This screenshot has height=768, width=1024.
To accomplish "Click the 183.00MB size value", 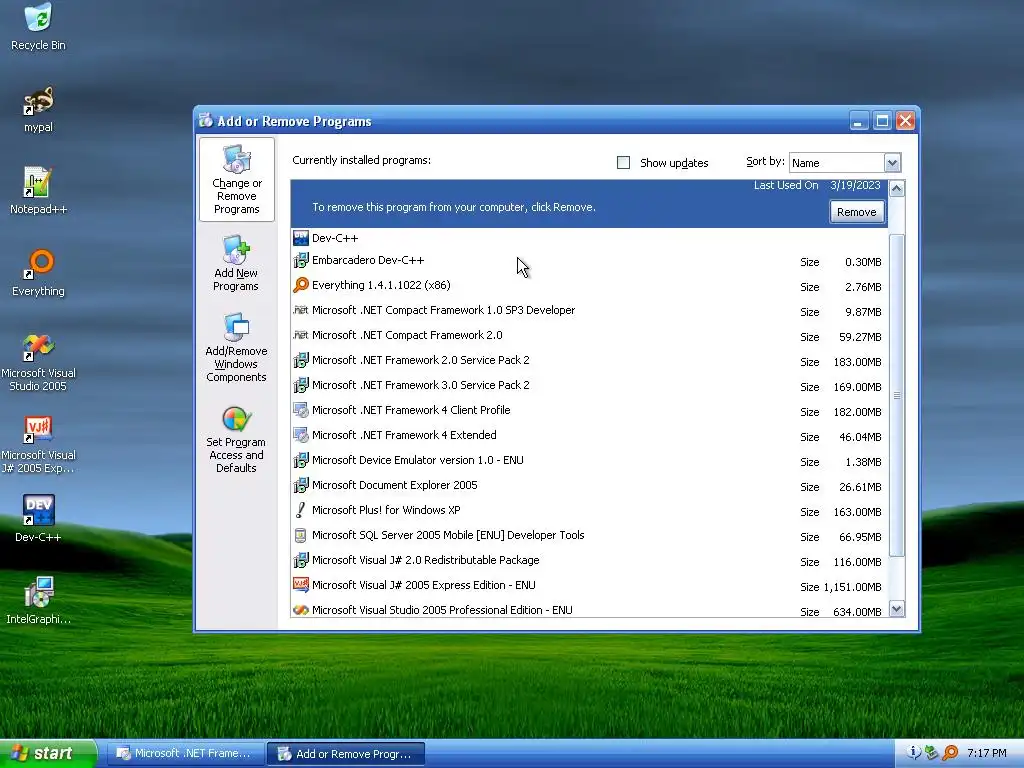I will pyautogui.click(x=857, y=362).
